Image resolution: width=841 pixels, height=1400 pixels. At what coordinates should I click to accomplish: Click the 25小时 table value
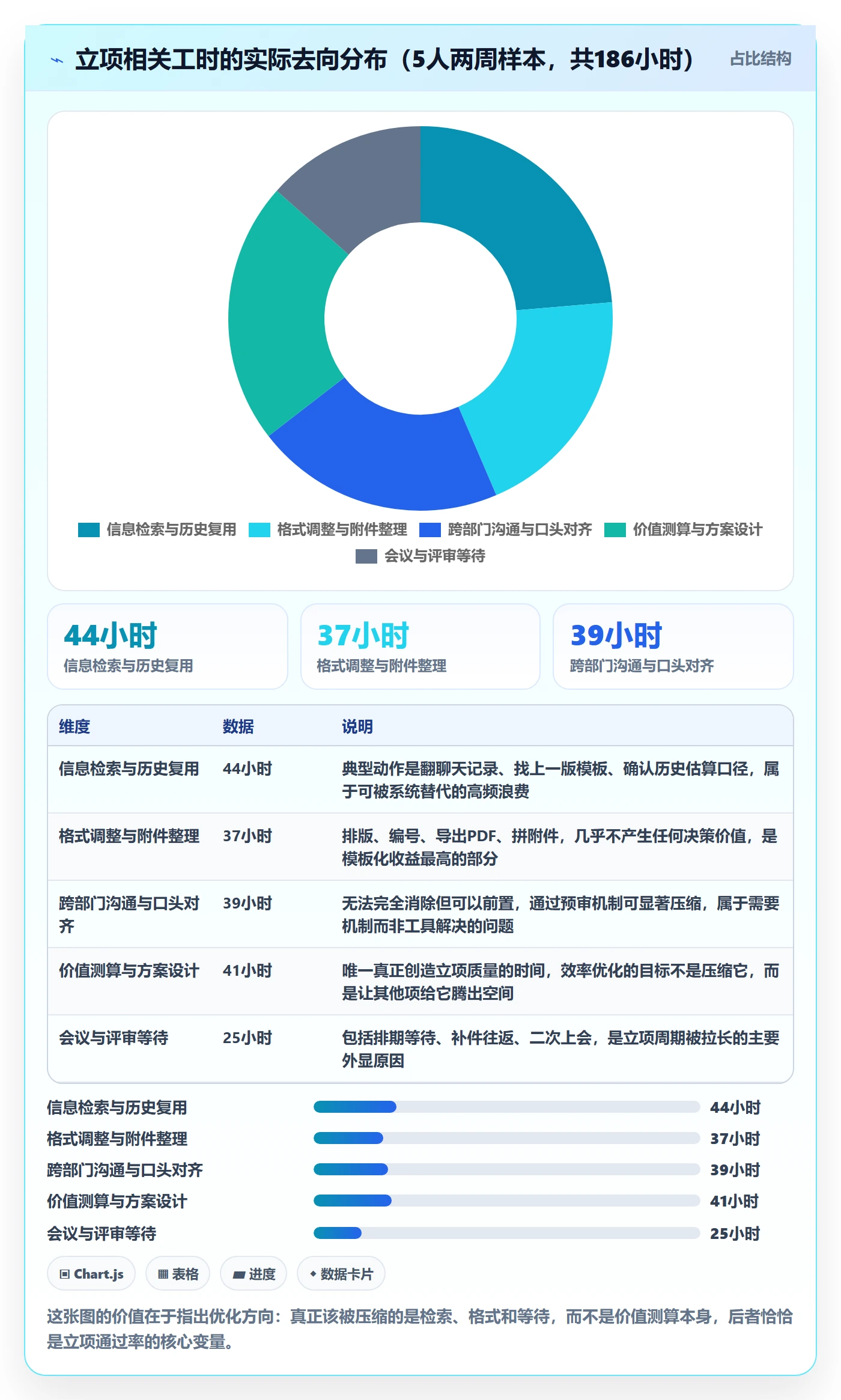pyautogui.click(x=247, y=1038)
